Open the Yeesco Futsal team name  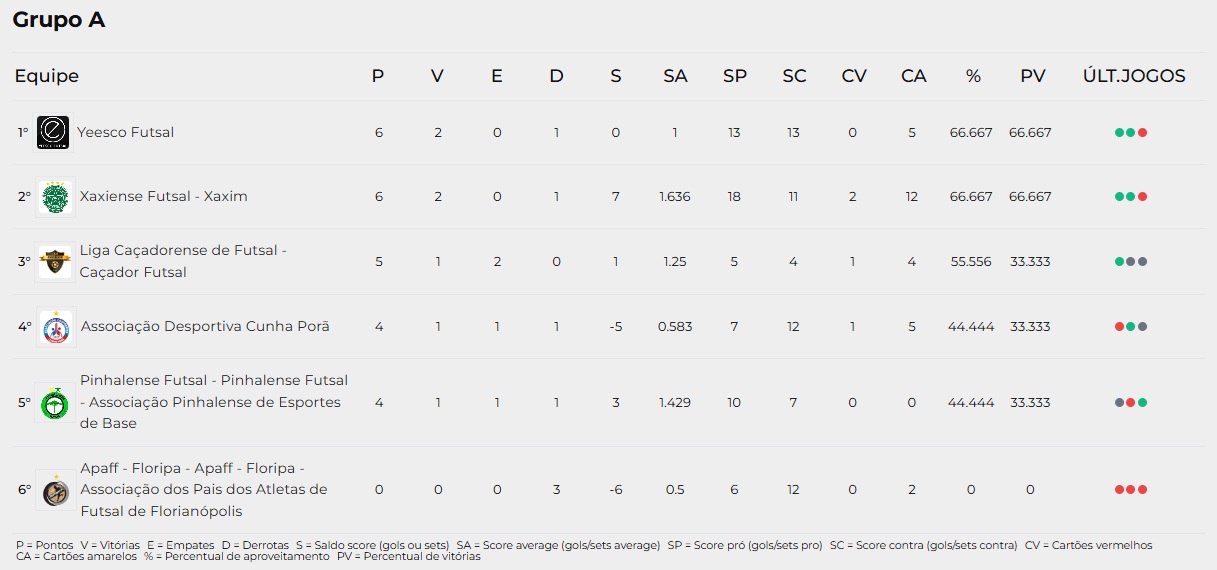(126, 132)
